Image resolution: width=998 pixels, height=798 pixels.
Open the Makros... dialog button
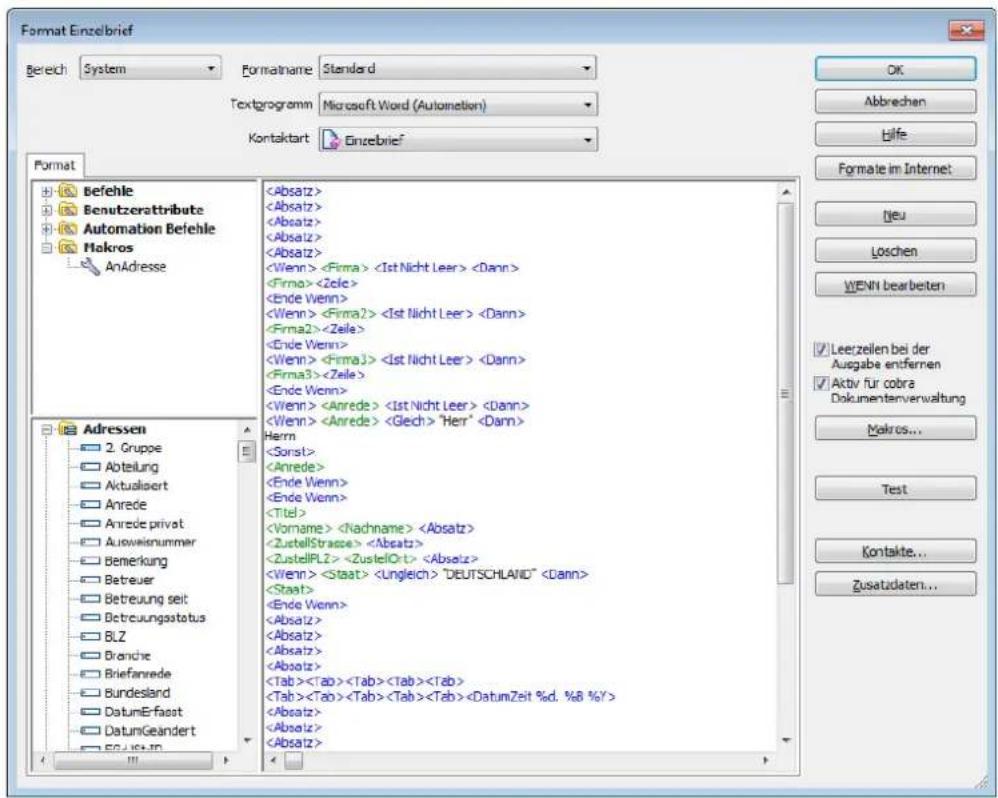tap(895, 430)
